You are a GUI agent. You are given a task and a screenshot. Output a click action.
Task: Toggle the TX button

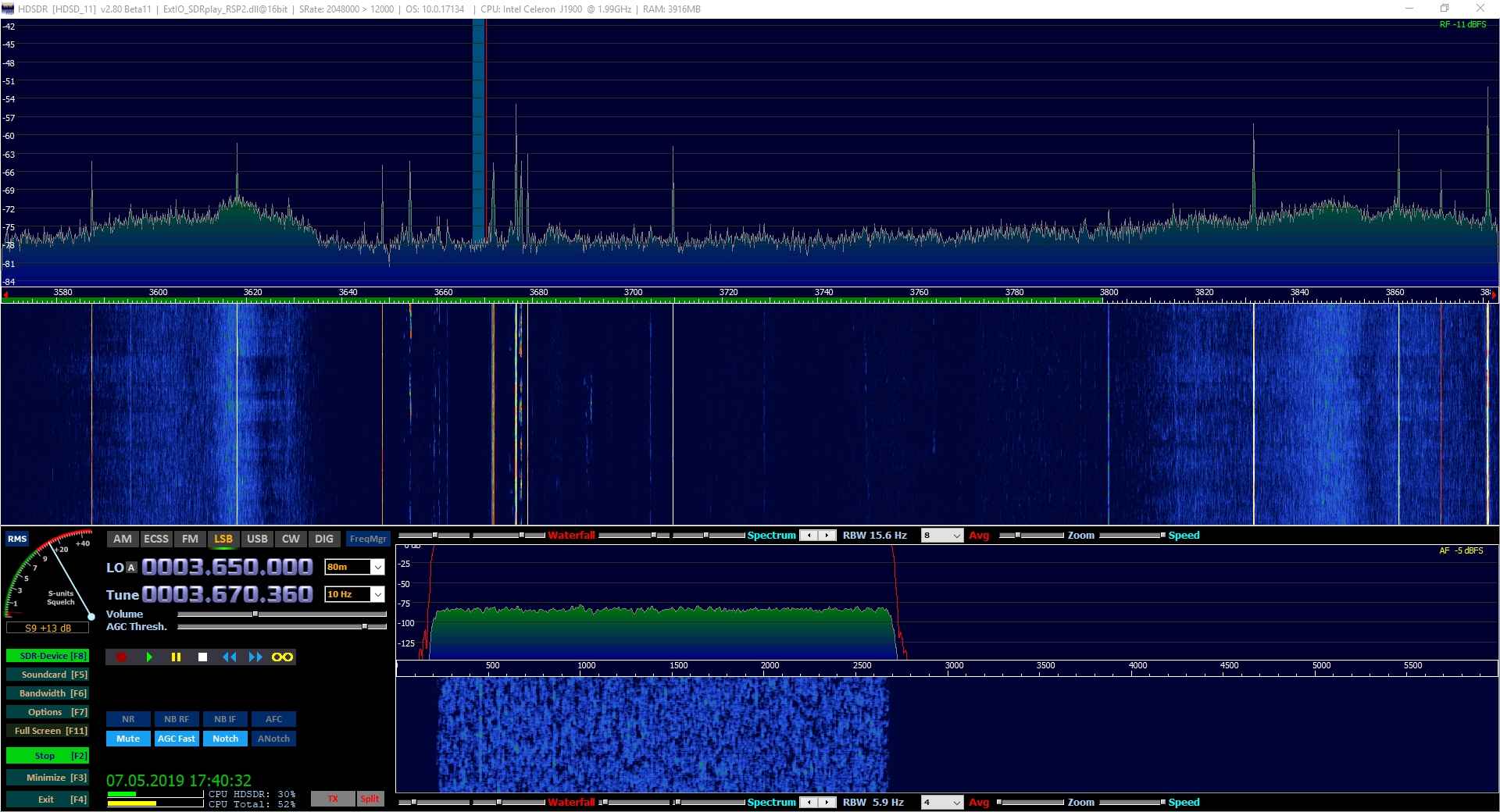(x=333, y=799)
